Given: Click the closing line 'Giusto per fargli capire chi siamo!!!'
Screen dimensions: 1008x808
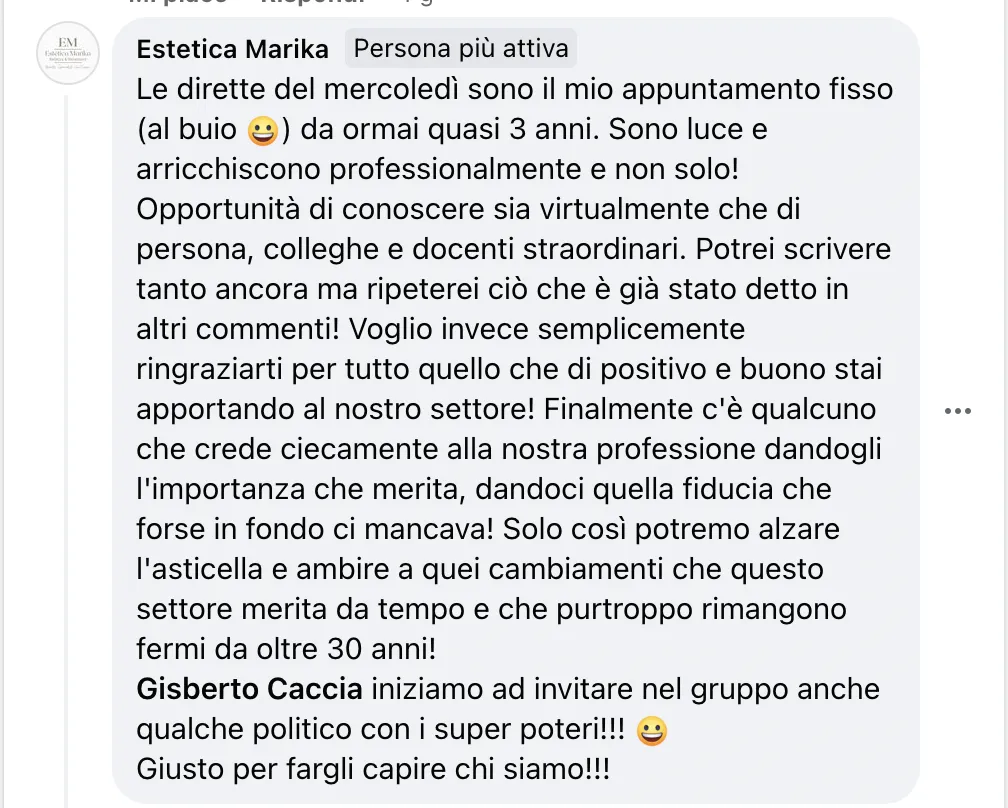Looking at the screenshot, I should point(373,769).
